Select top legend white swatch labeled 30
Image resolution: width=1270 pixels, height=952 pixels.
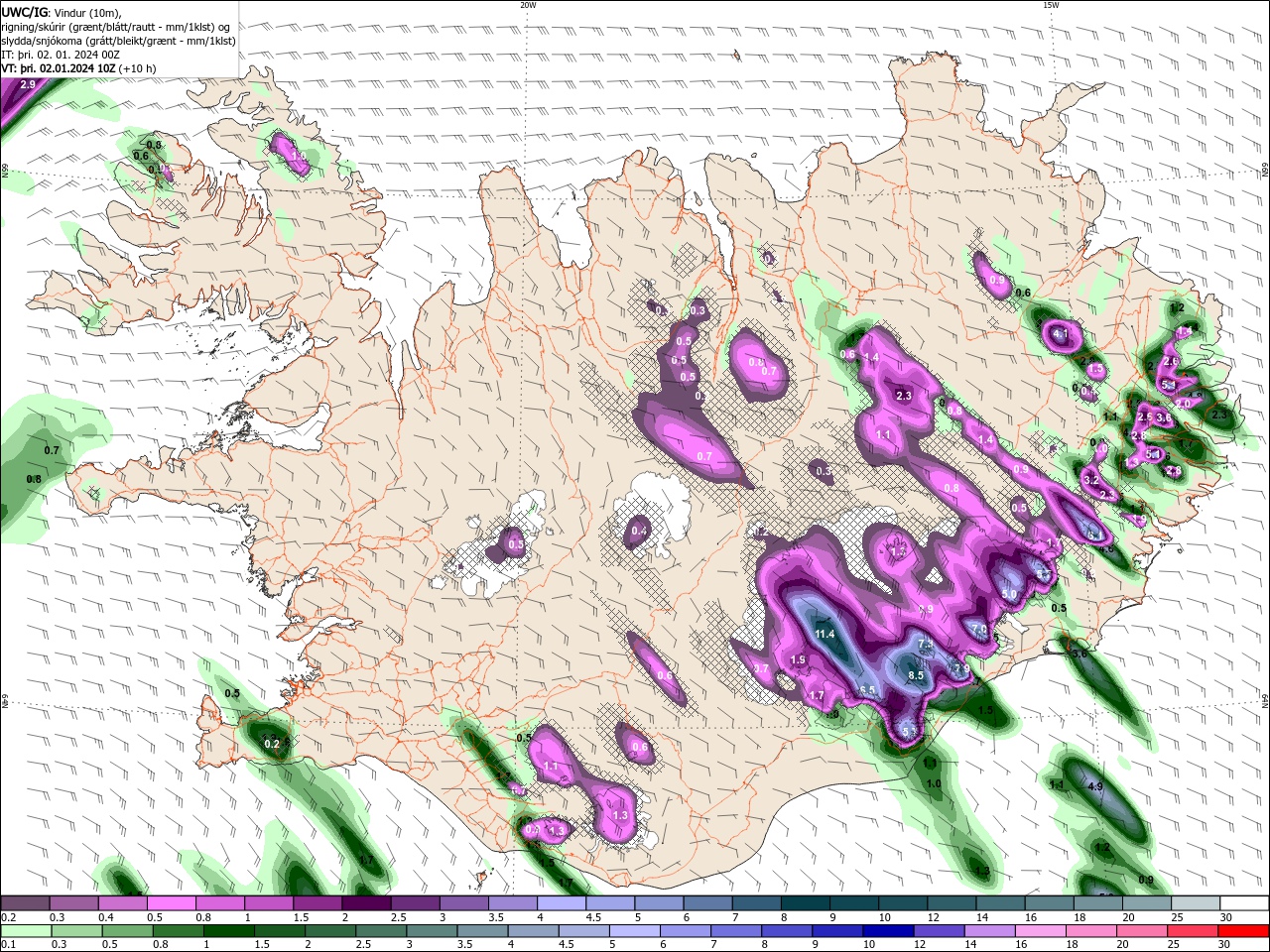(1245, 903)
